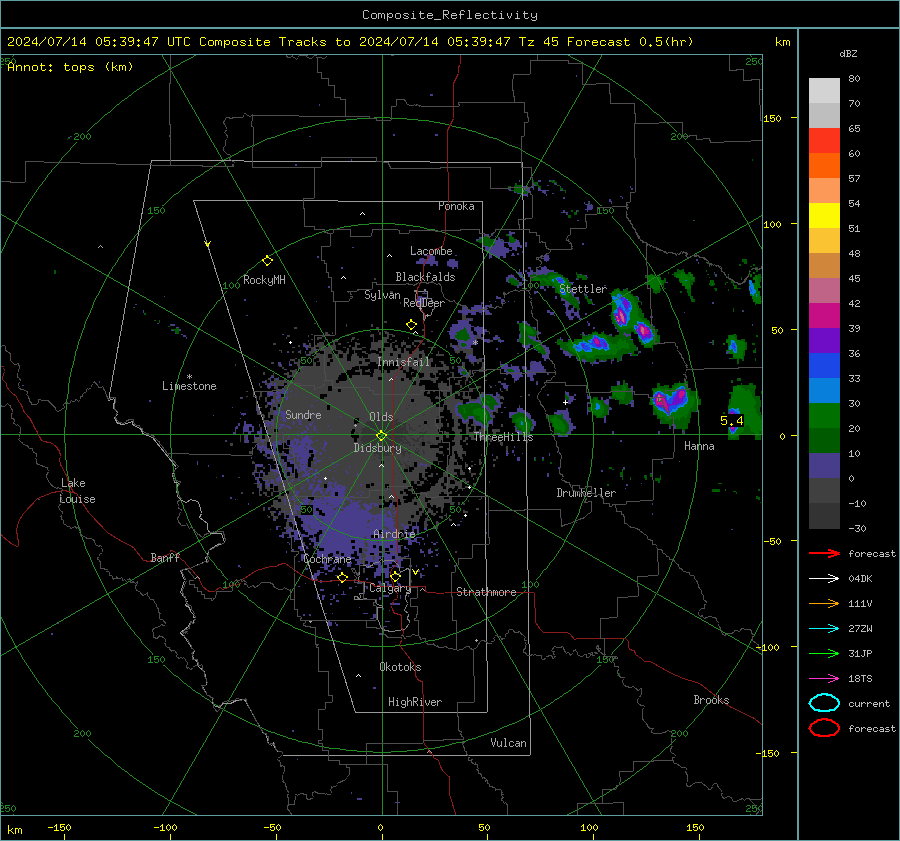Click the Vulcan label
This screenshot has width=900, height=841.
pos(509,743)
